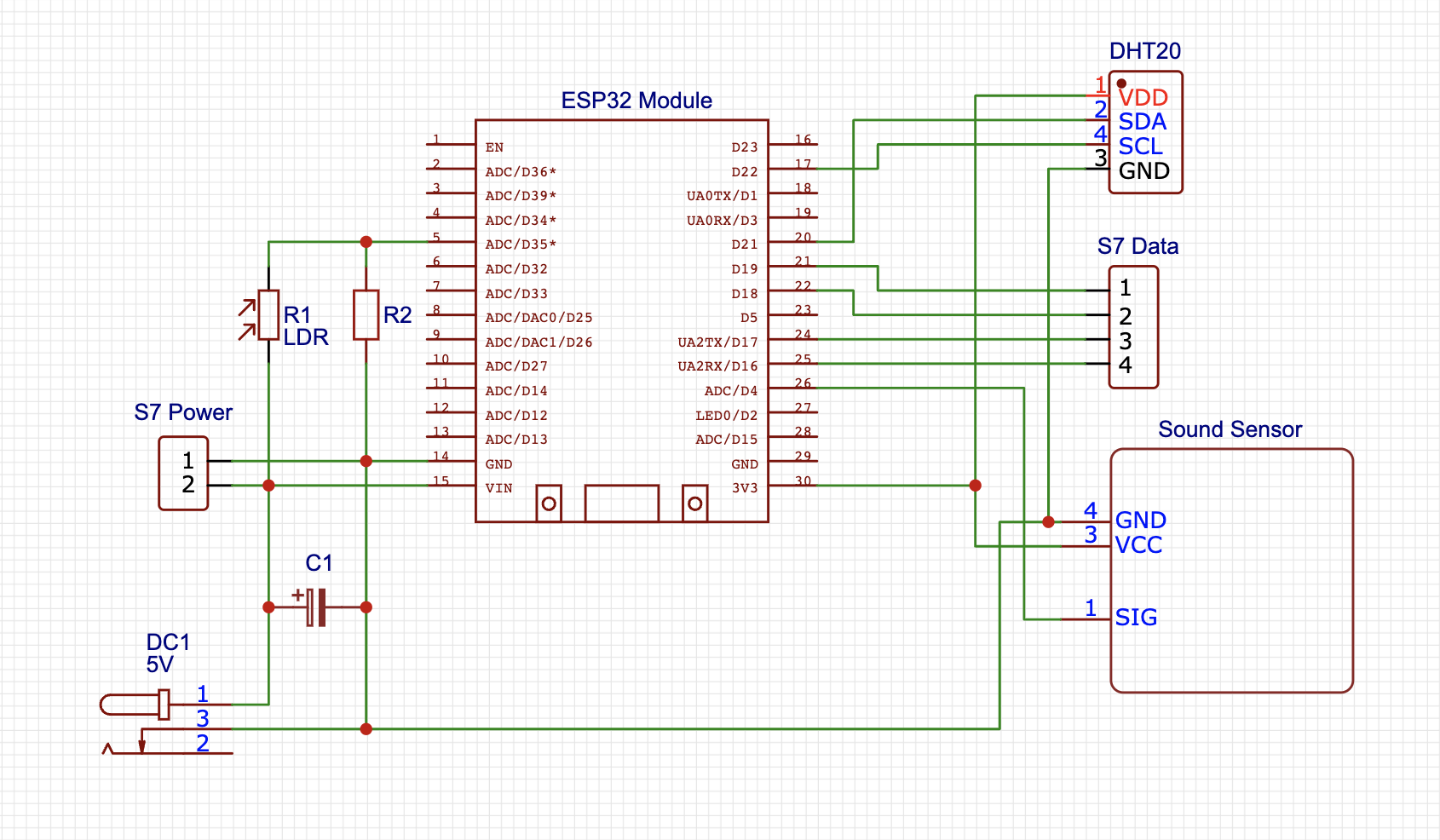Image resolution: width=1440 pixels, height=840 pixels.
Task: Select the S7 Data connector box
Action: pos(1133,327)
